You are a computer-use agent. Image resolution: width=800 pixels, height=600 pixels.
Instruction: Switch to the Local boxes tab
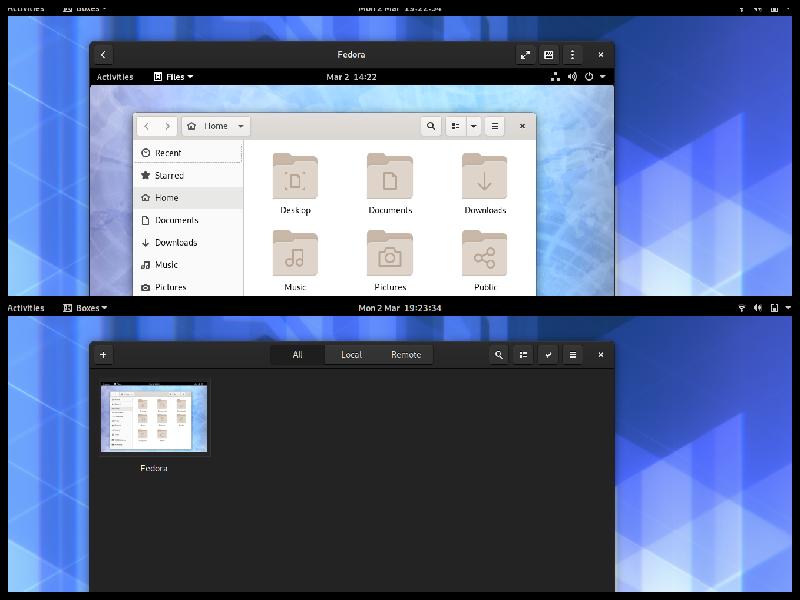click(x=352, y=355)
